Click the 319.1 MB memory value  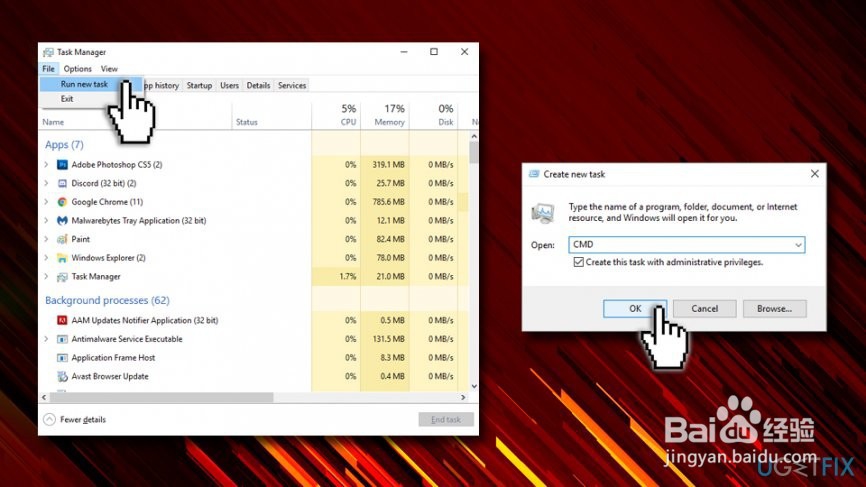388,165
